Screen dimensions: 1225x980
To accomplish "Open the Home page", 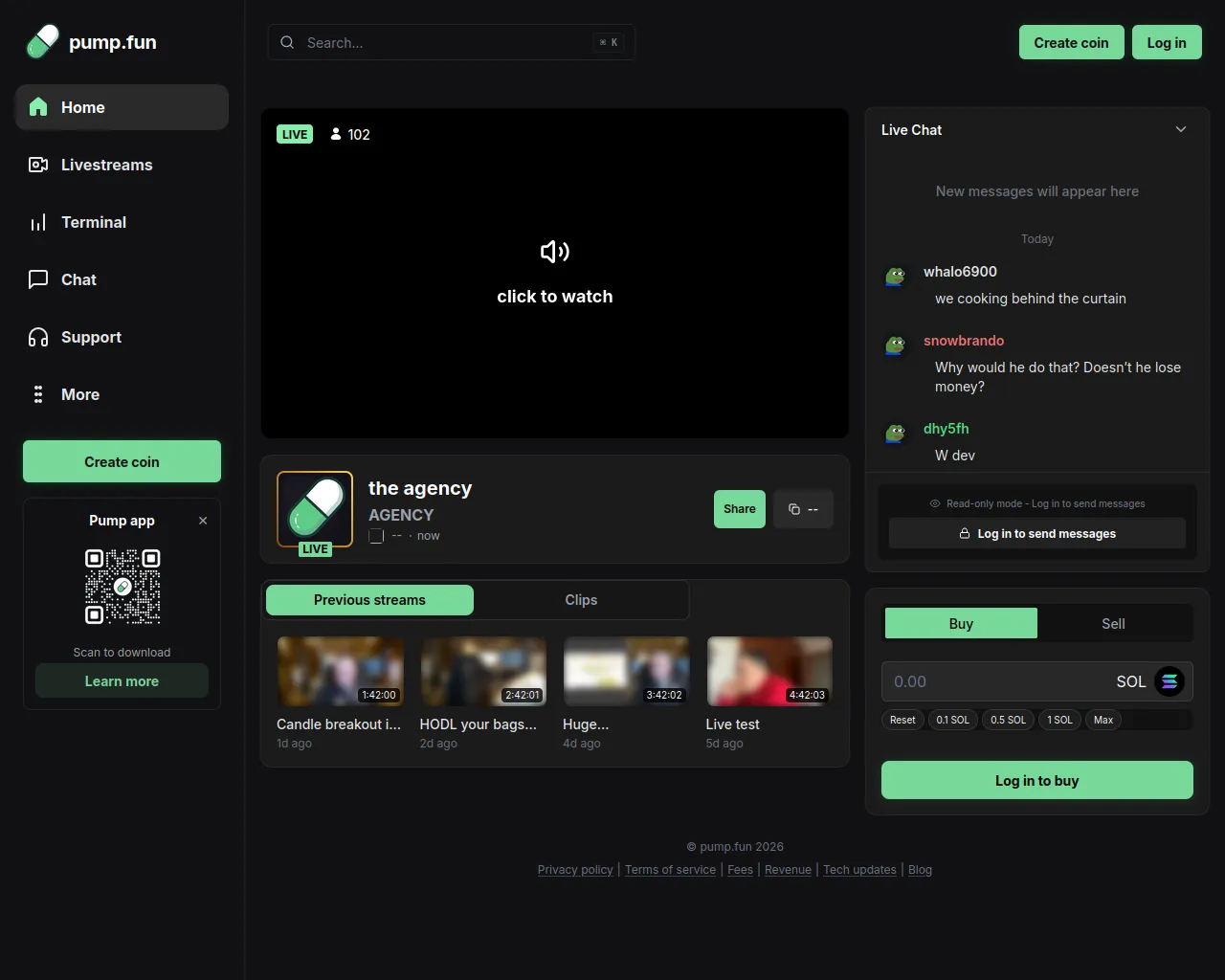I will click(x=122, y=107).
